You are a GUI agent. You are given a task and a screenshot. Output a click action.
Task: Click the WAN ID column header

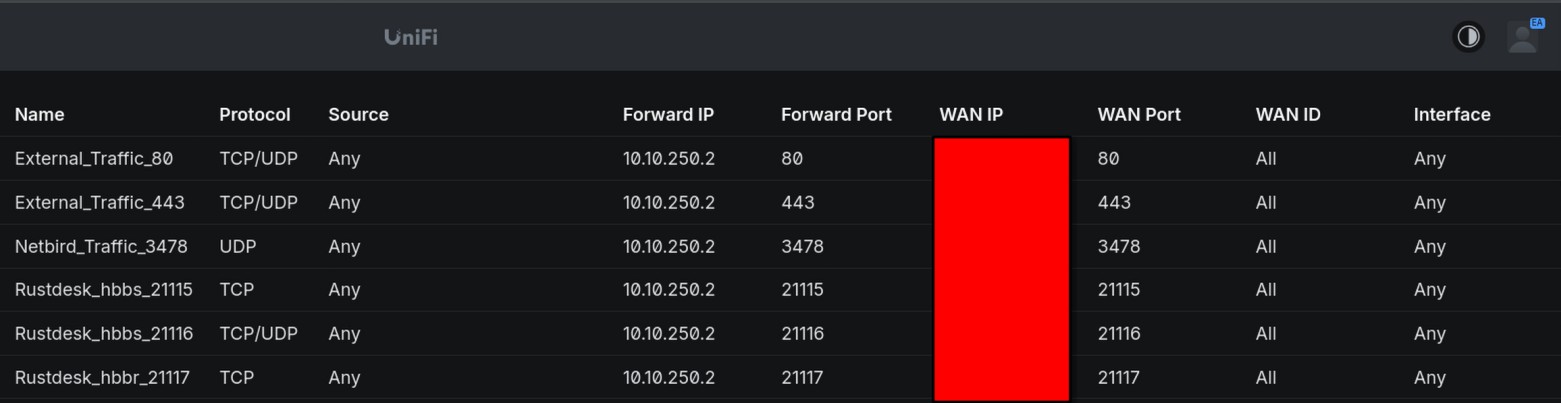point(1288,115)
